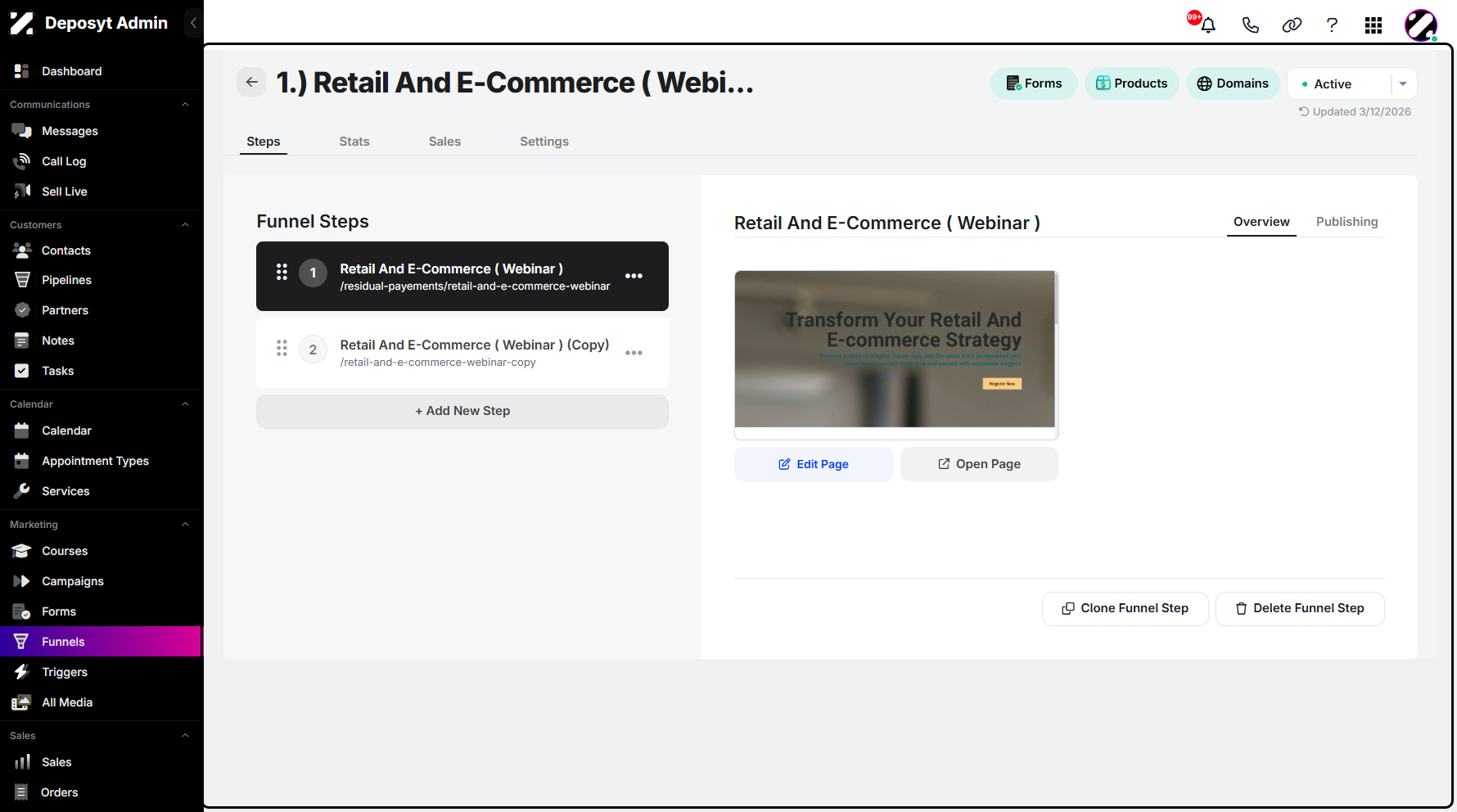
Task: Click the Edit Page button
Action: point(814,464)
